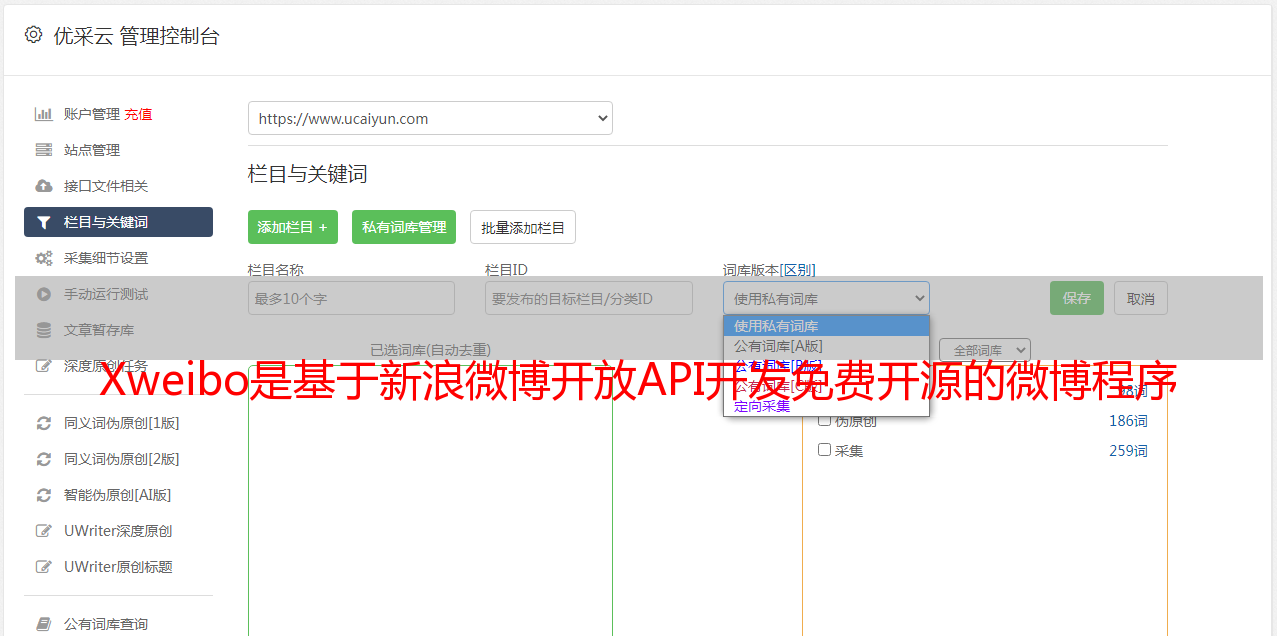
Task: Open the [区别] link beside 词库版本
Action: (798, 270)
